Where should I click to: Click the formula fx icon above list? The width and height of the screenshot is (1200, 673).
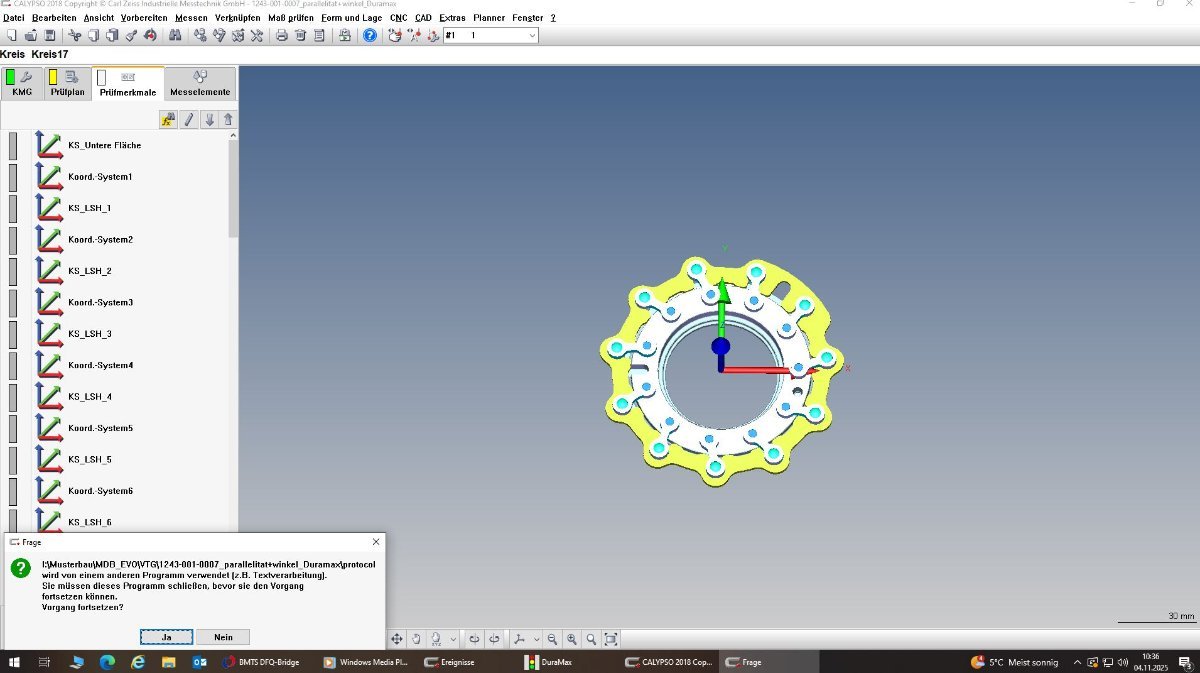[168, 120]
